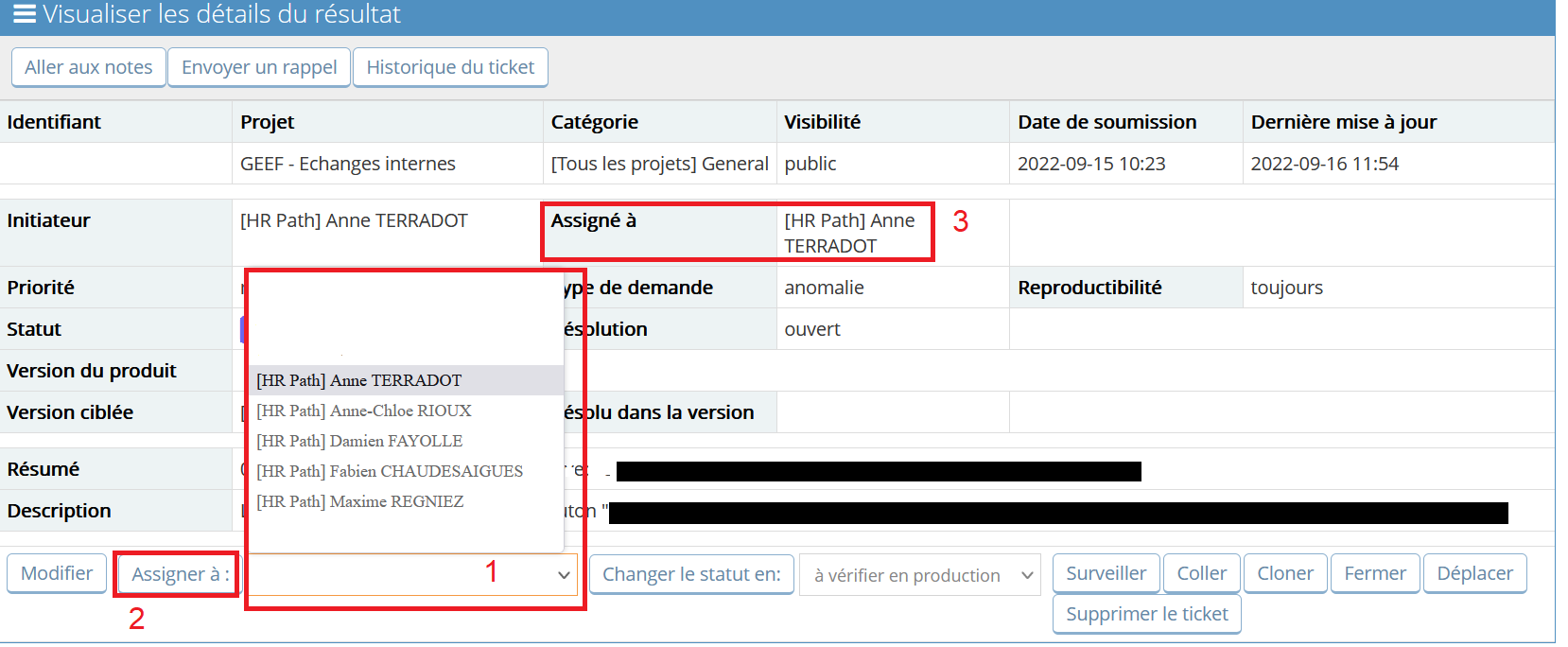Open 'Historique du ticket'
Image resolution: width=1568 pixels, height=647 pixels.
450,67
